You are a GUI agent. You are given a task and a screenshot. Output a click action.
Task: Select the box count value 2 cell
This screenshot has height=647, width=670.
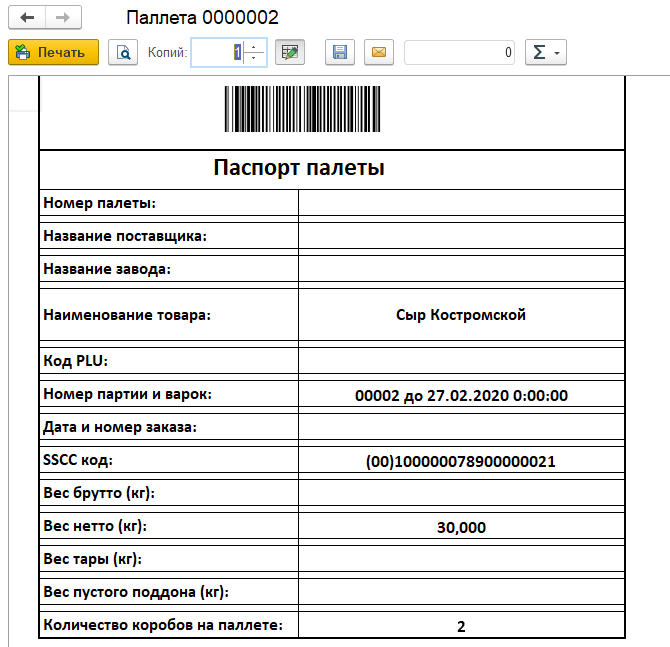pos(461,626)
